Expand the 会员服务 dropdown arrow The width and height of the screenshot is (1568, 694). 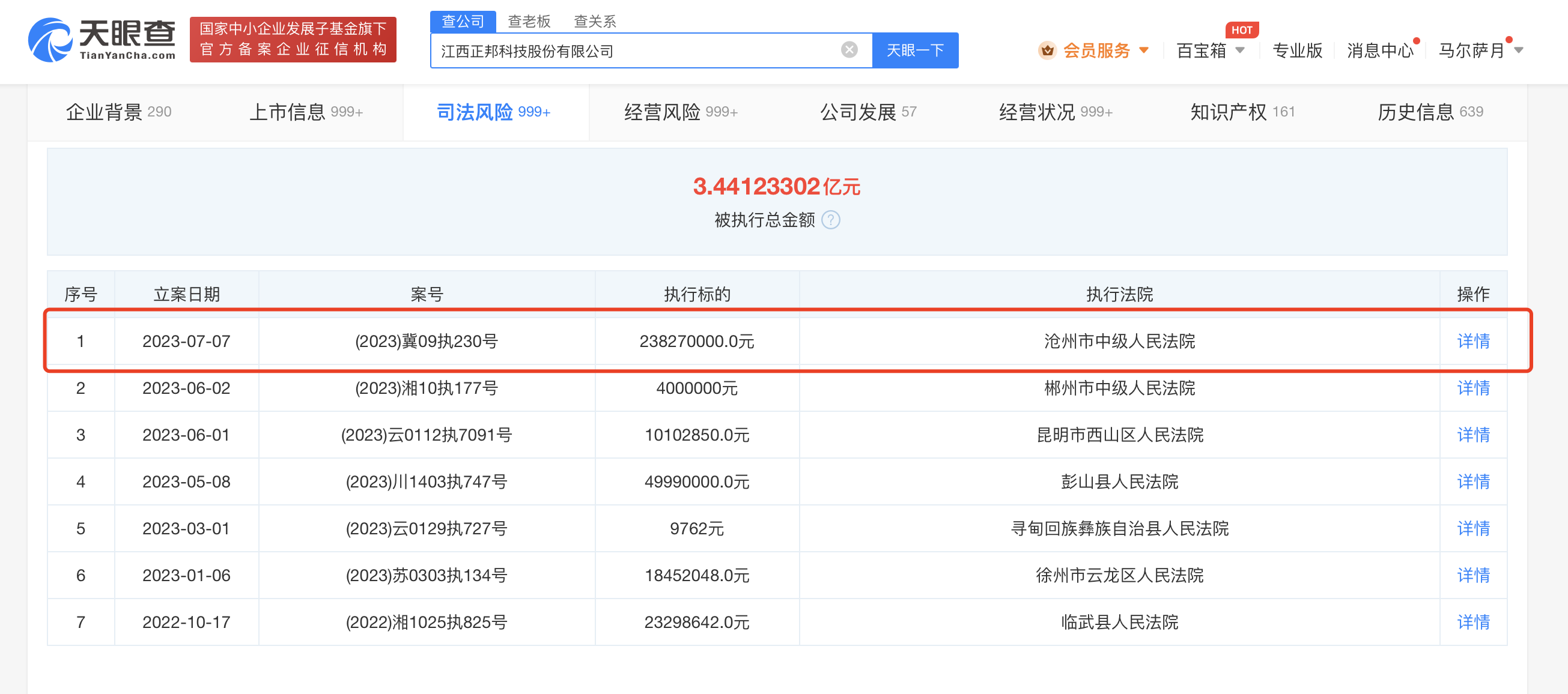point(1144,50)
